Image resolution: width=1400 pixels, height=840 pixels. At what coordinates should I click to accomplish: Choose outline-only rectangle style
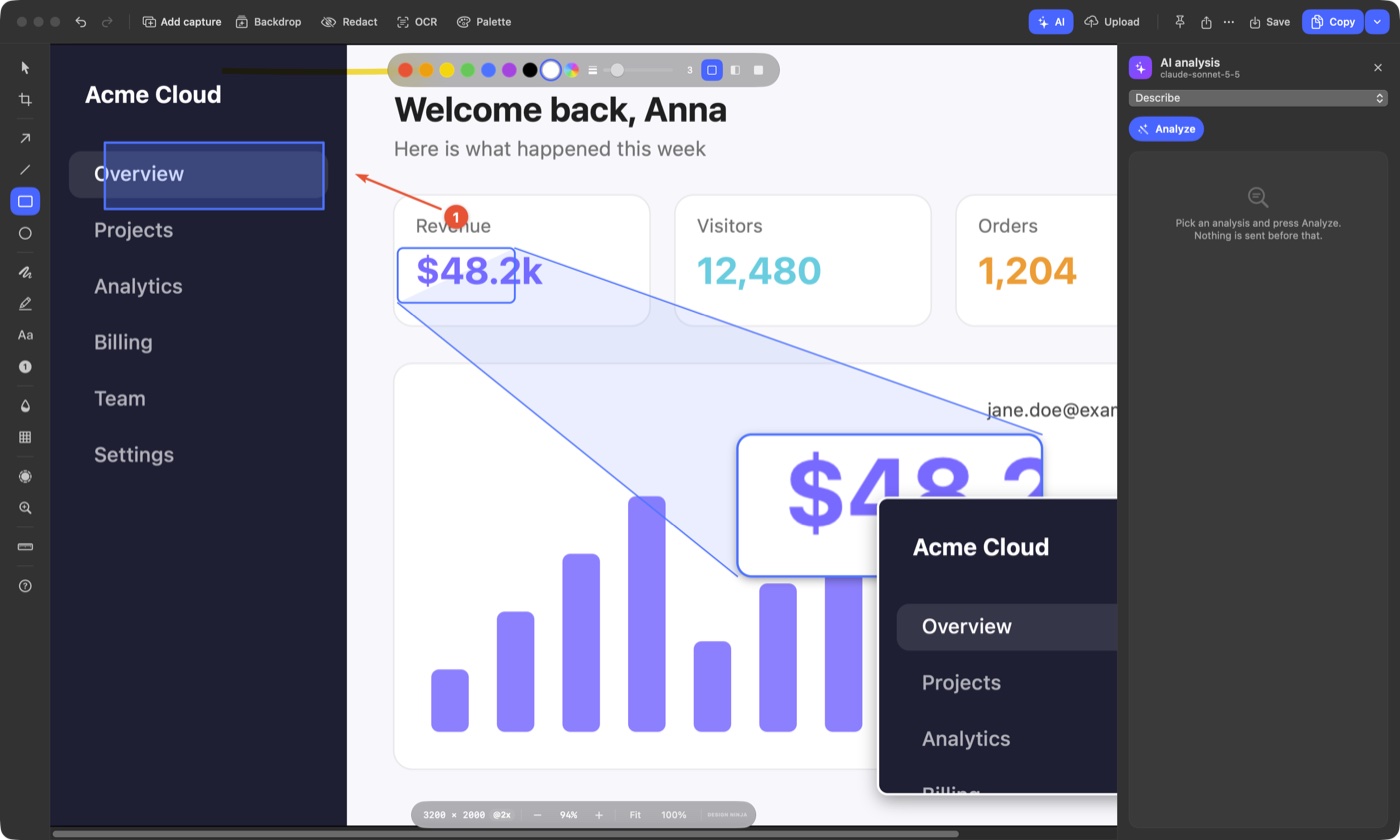pos(712,70)
